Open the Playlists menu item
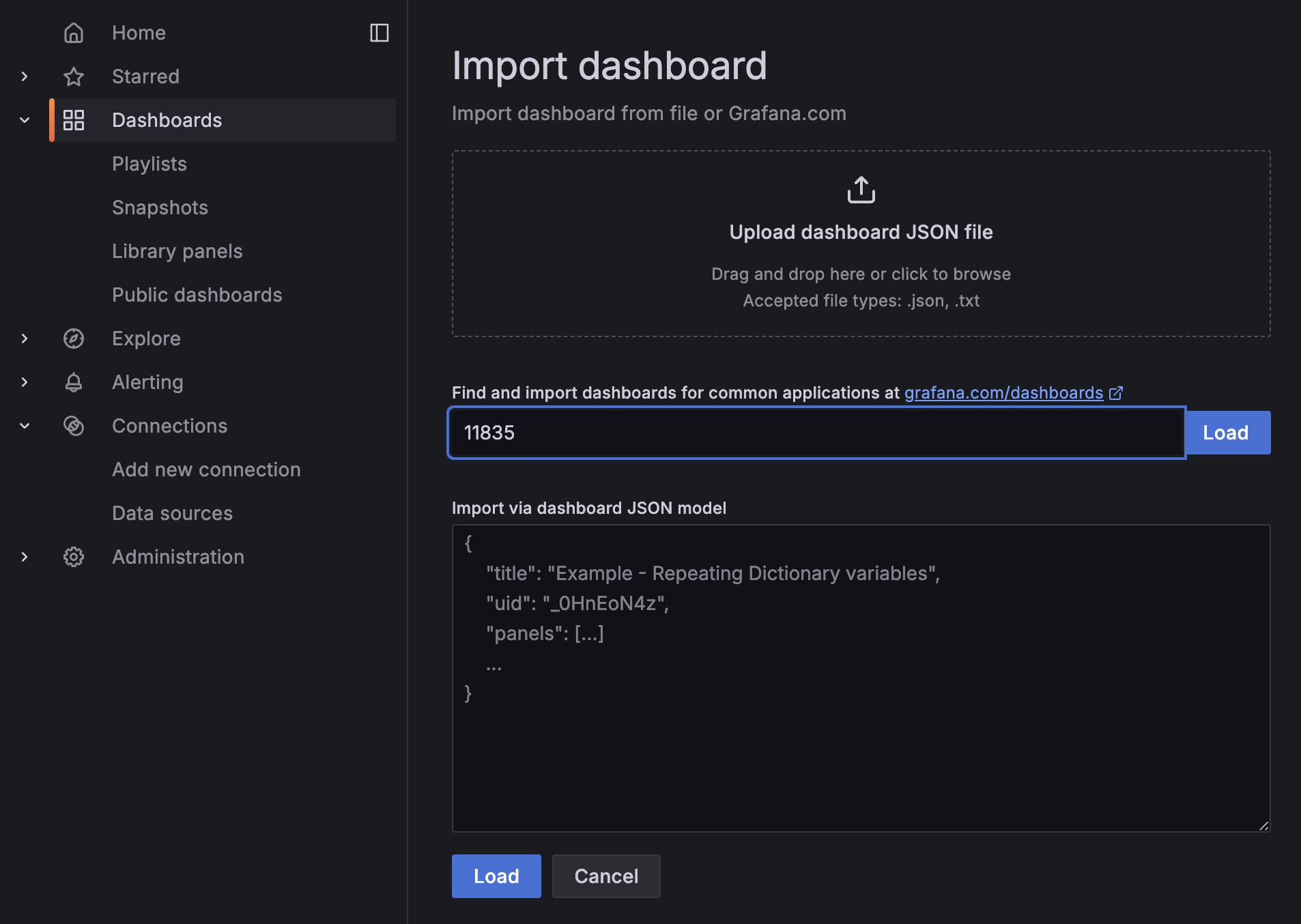 (x=149, y=164)
